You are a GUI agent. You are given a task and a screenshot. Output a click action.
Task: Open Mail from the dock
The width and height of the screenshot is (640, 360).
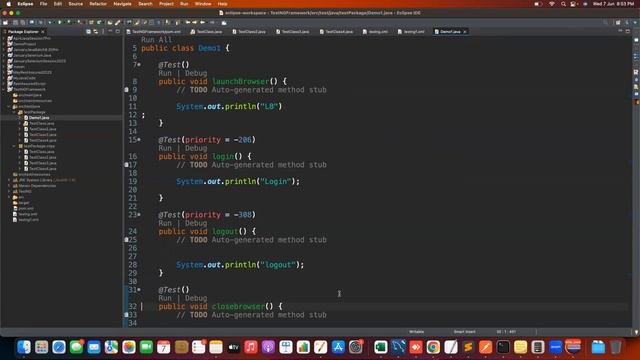click(x=94, y=347)
